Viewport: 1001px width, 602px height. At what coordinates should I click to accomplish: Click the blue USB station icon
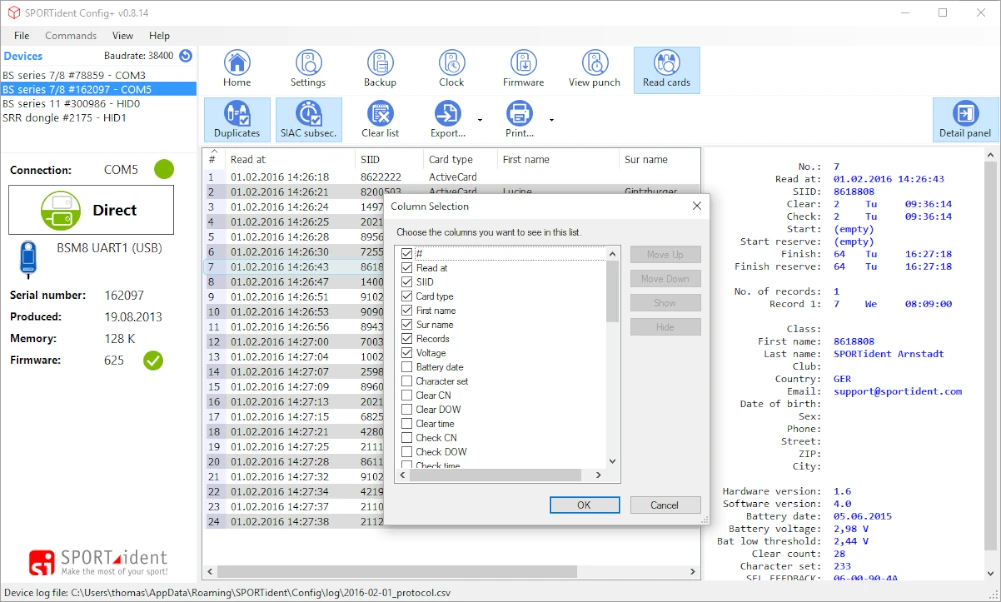[x=28, y=259]
